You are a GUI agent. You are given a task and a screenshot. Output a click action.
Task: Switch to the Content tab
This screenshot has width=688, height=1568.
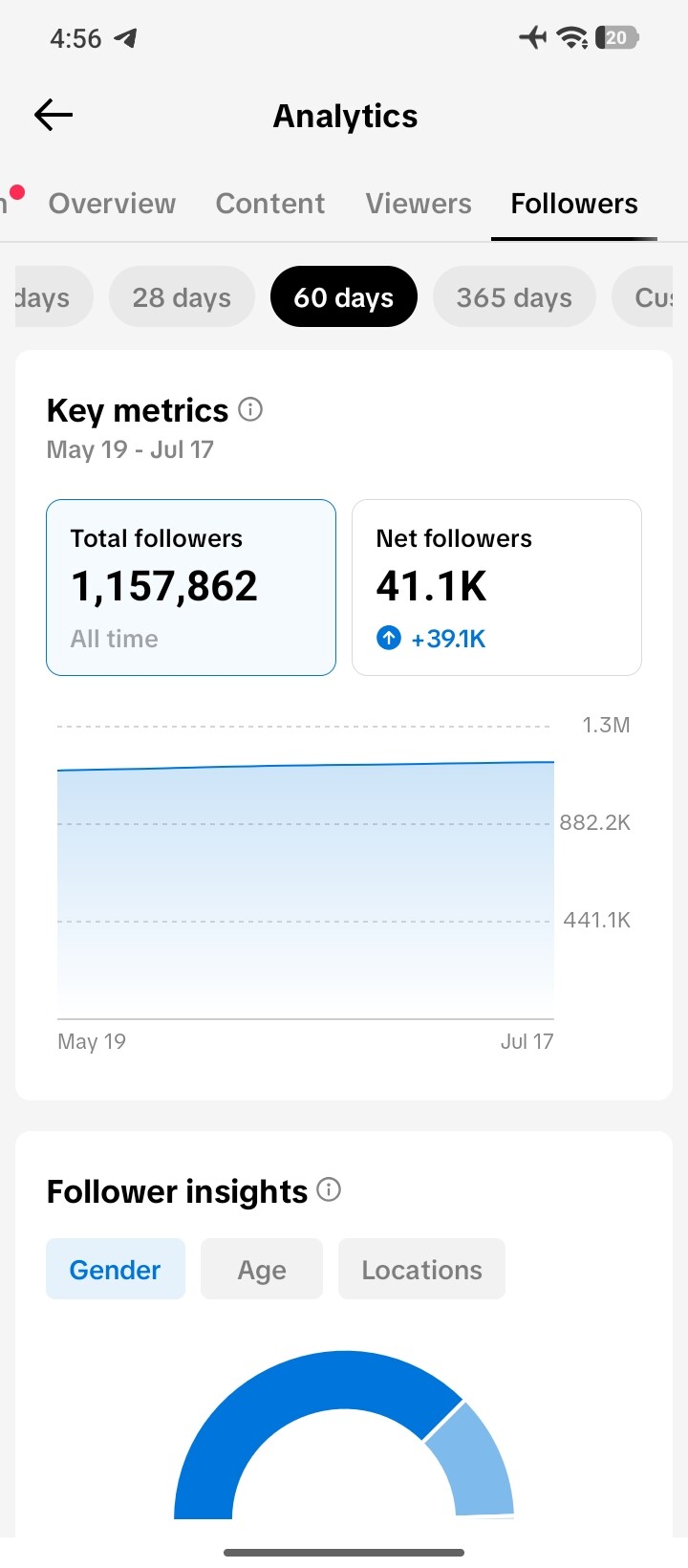click(270, 204)
